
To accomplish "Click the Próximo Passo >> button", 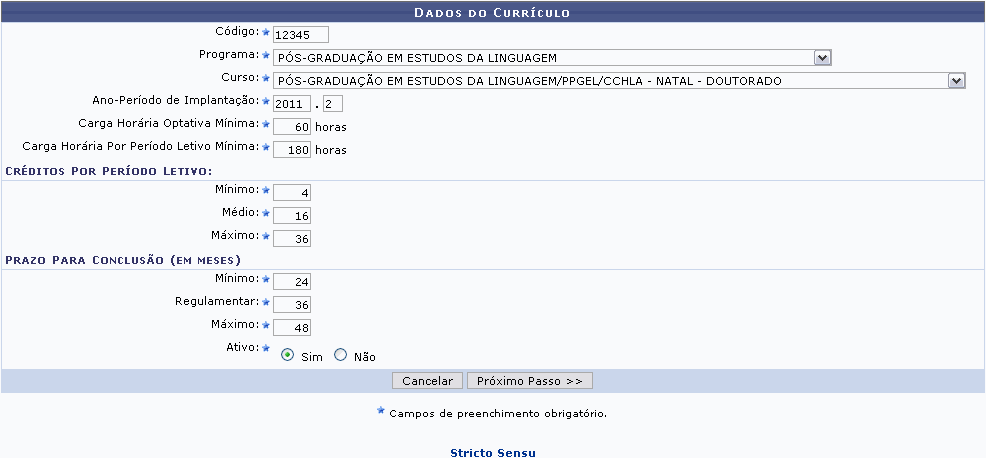I will [x=530, y=381].
